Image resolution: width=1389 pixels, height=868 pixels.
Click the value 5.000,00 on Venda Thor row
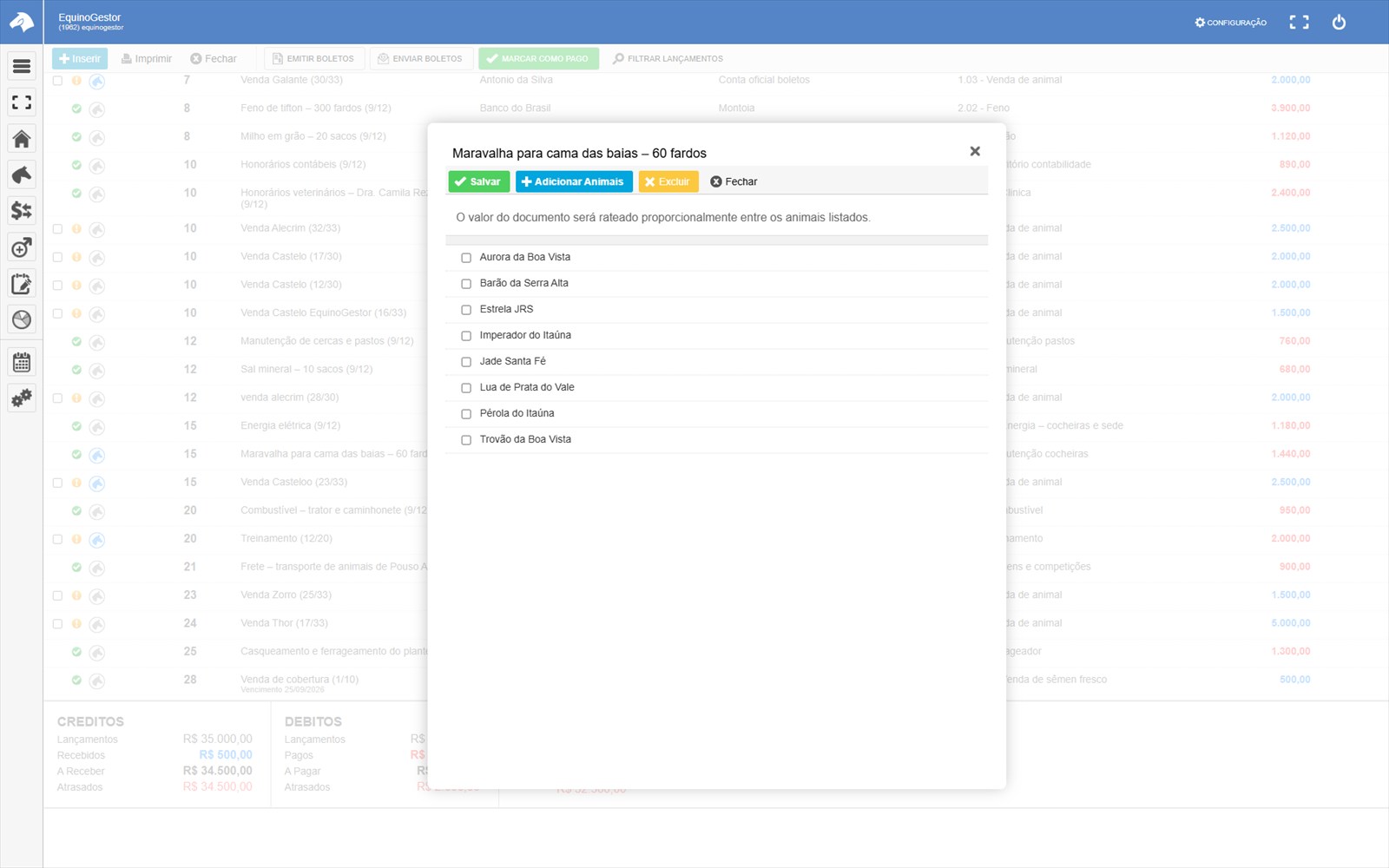tap(1290, 623)
